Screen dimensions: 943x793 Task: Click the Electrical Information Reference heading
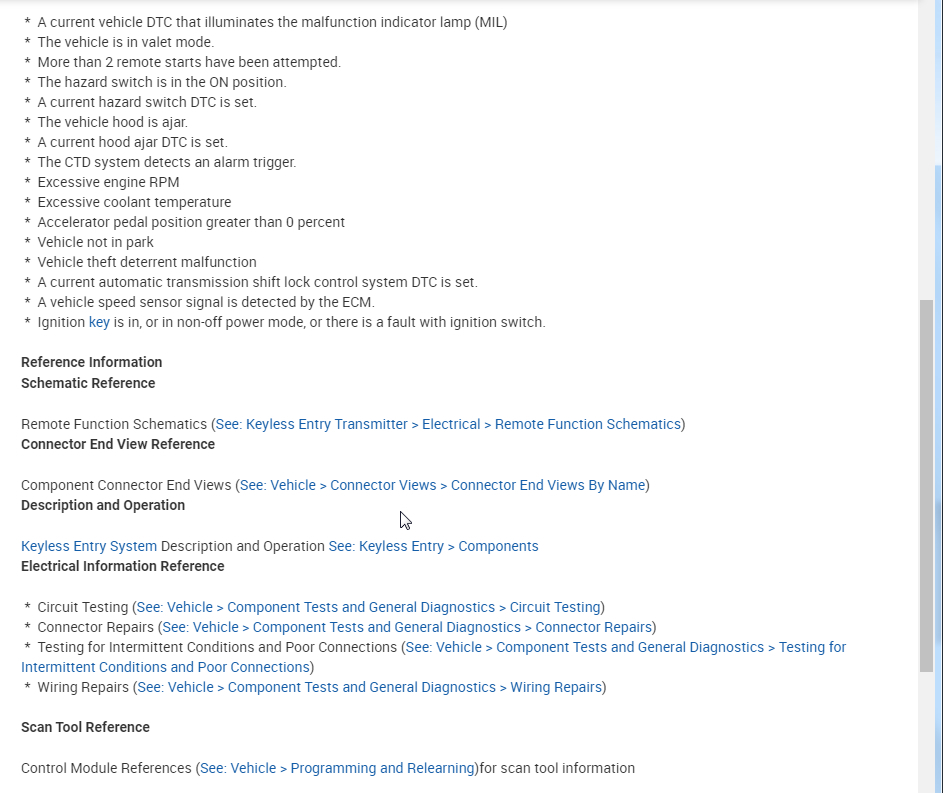(x=122, y=566)
